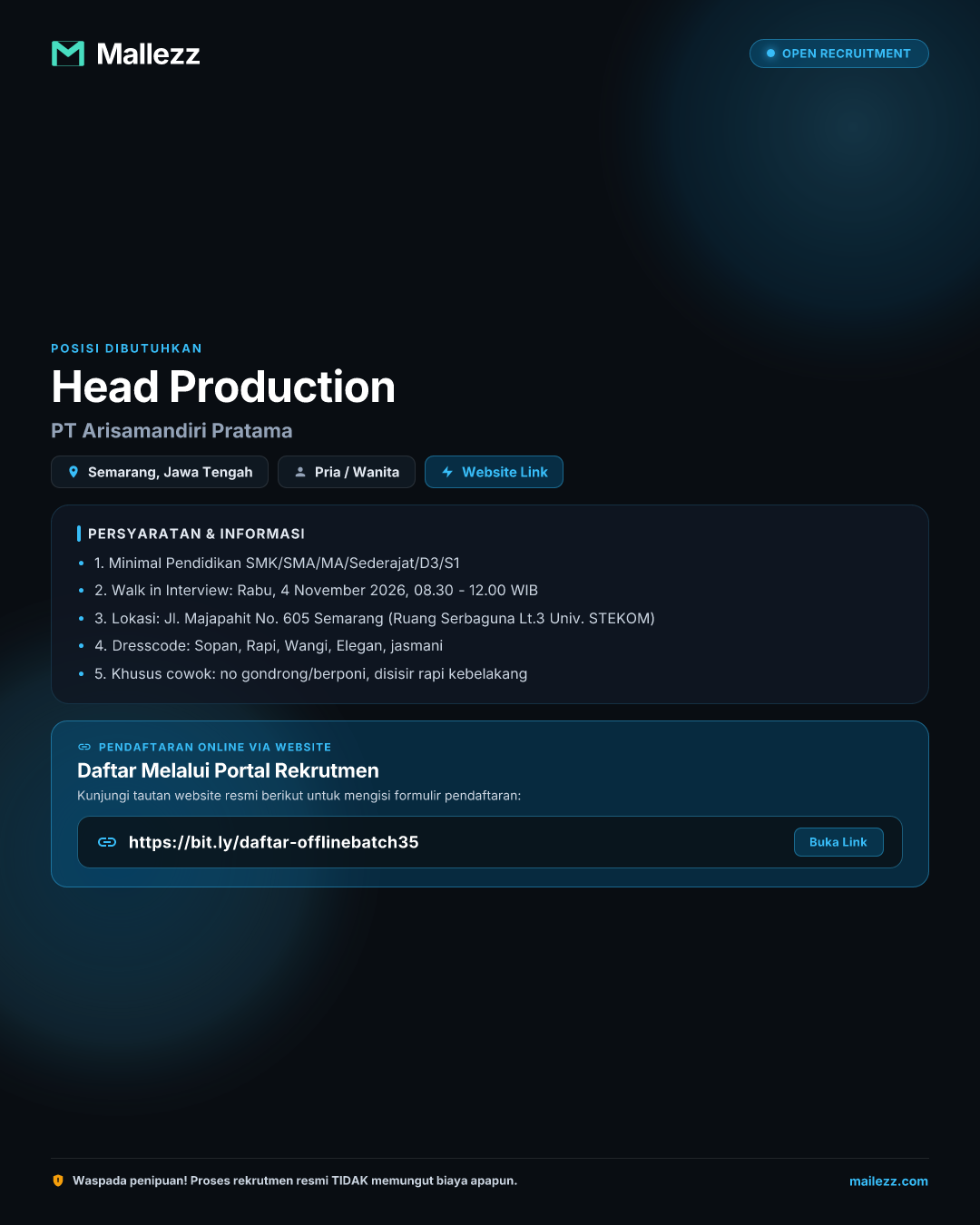Open the Buka Link button
This screenshot has width=980, height=1225.
point(838,842)
